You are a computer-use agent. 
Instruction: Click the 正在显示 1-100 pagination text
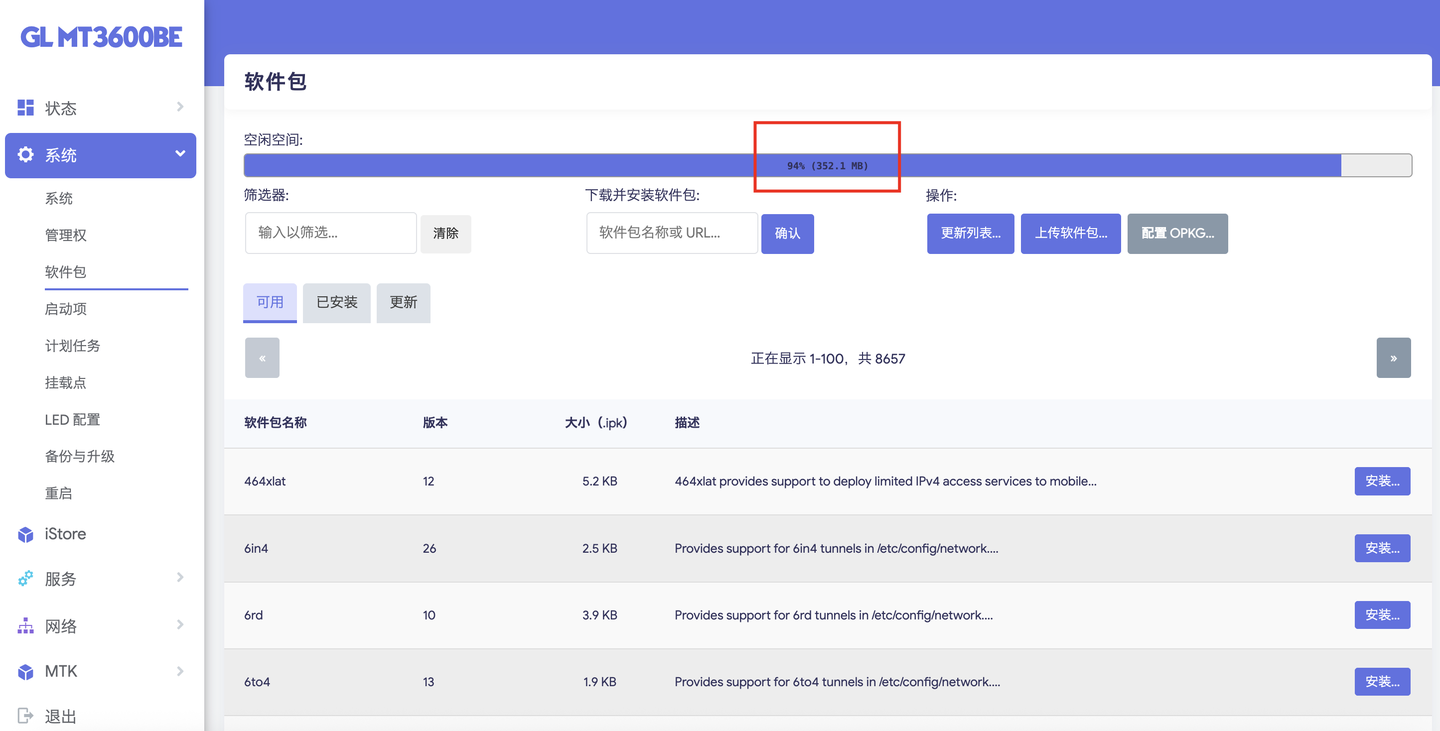[828, 359]
